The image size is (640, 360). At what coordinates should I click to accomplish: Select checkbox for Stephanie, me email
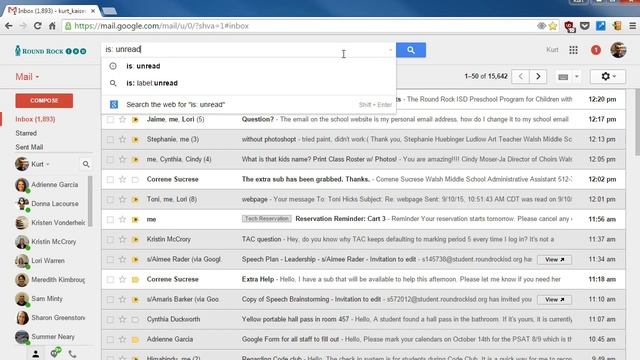[x=110, y=139]
